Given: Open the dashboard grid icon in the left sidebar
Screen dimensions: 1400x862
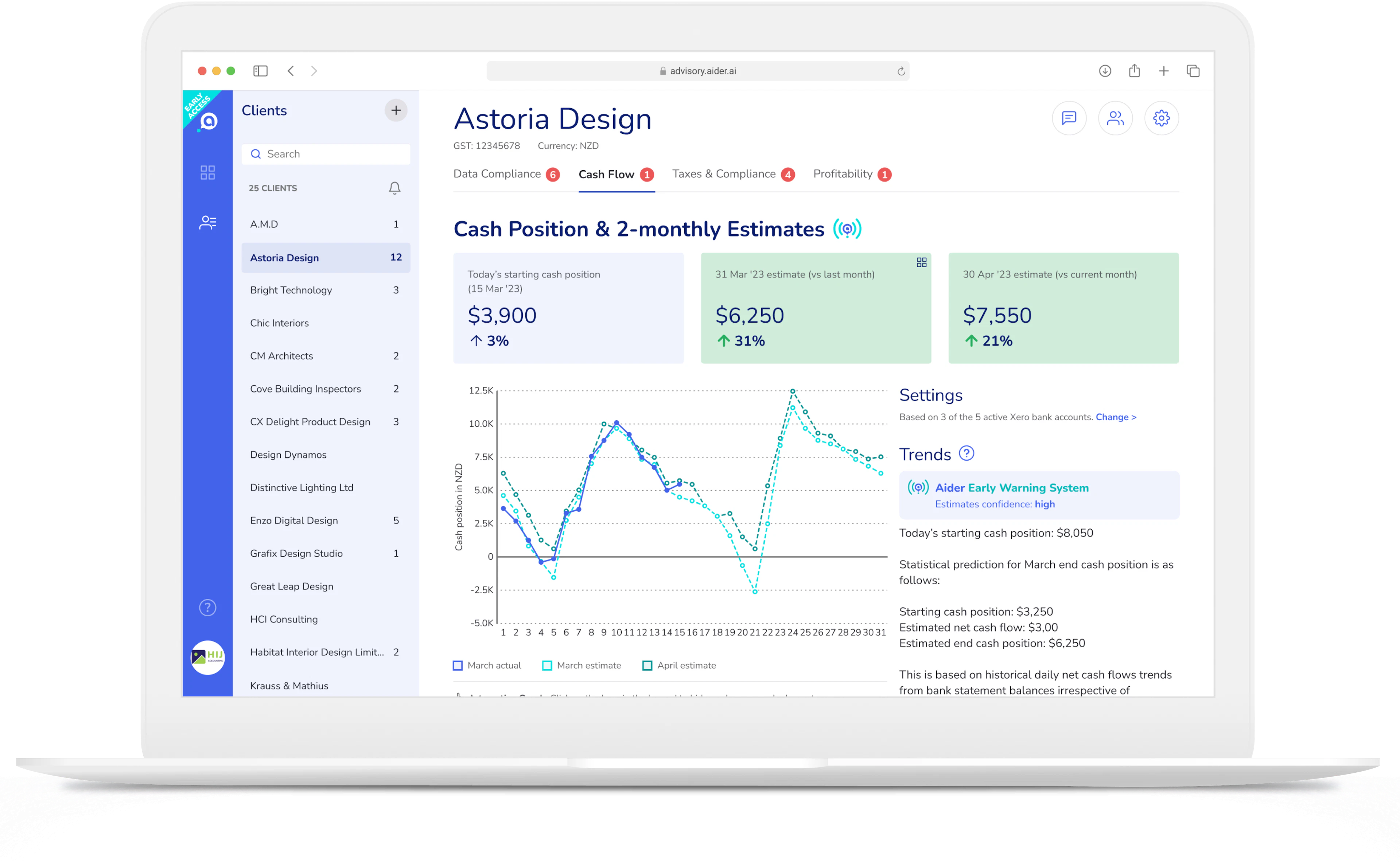Looking at the screenshot, I should (x=207, y=172).
